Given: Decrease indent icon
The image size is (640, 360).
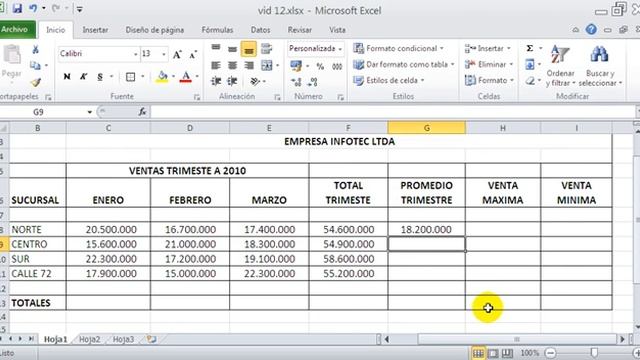Looking at the screenshot, I should coord(216,81).
